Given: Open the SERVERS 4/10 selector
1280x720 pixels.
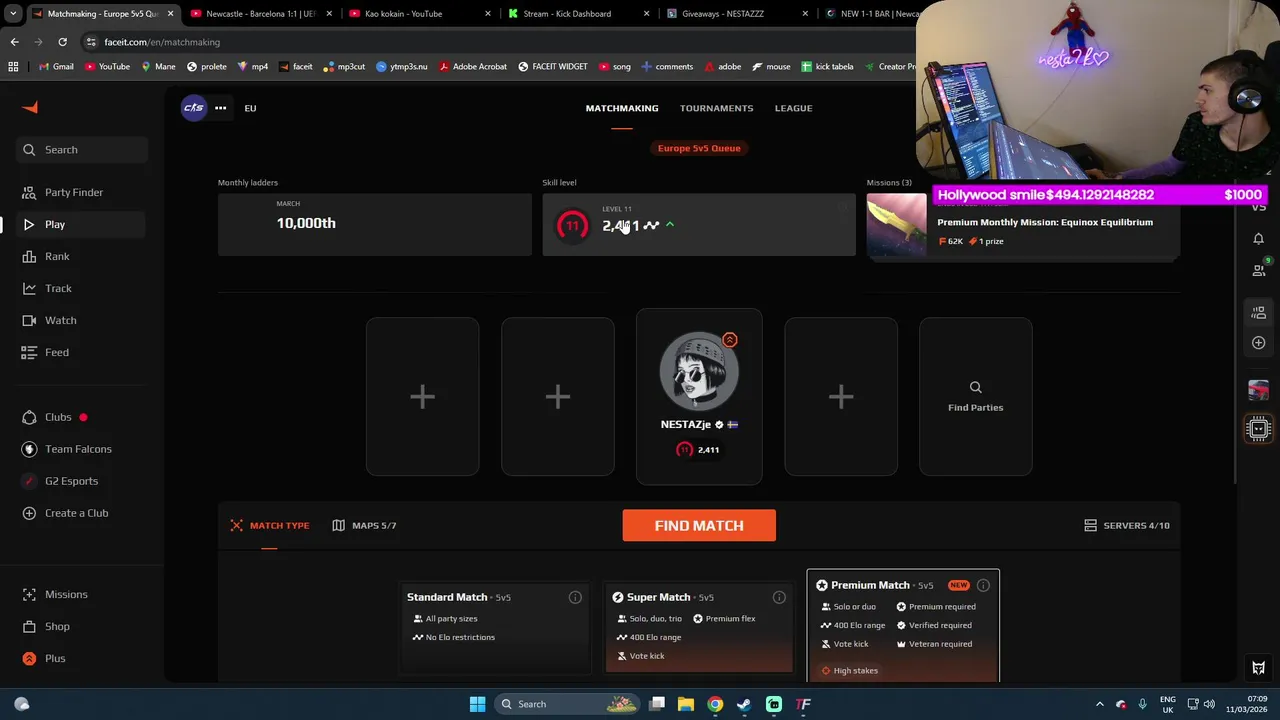Looking at the screenshot, I should click(1127, 525).
